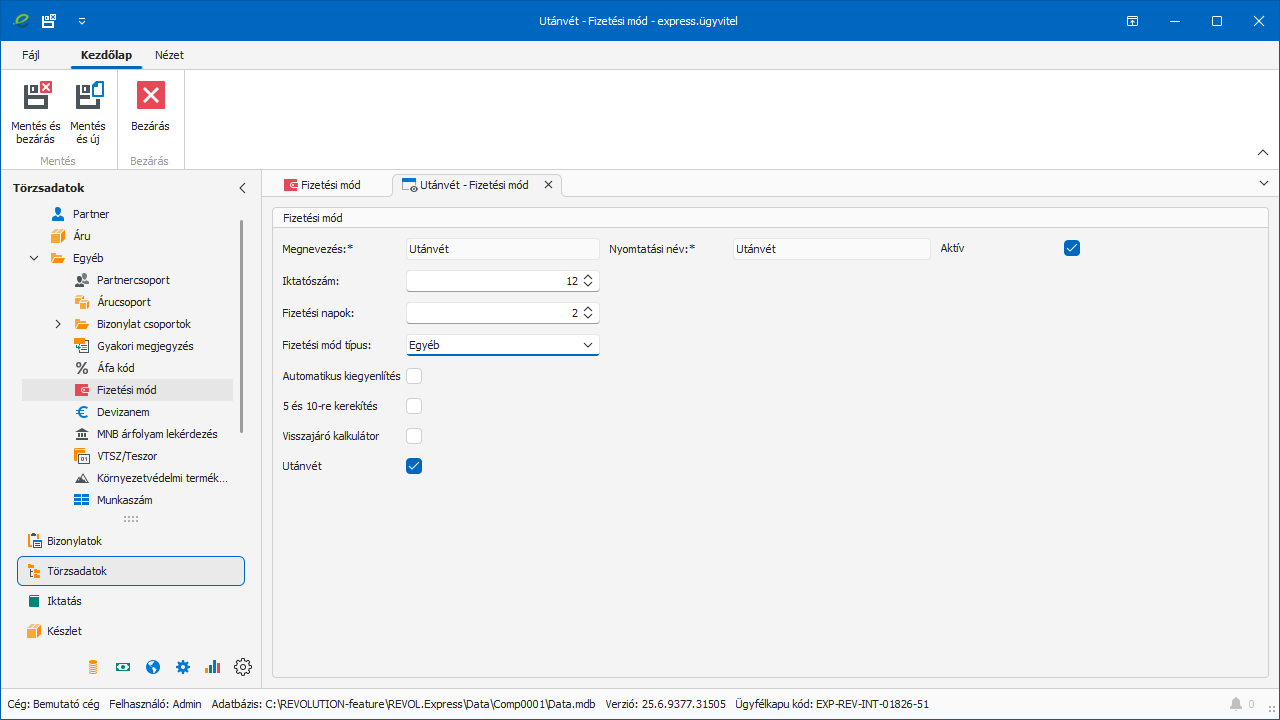Screen dimensions: 1280x720
Task: Click the notification bell in status bar
Action: (x=1236, y=704)
